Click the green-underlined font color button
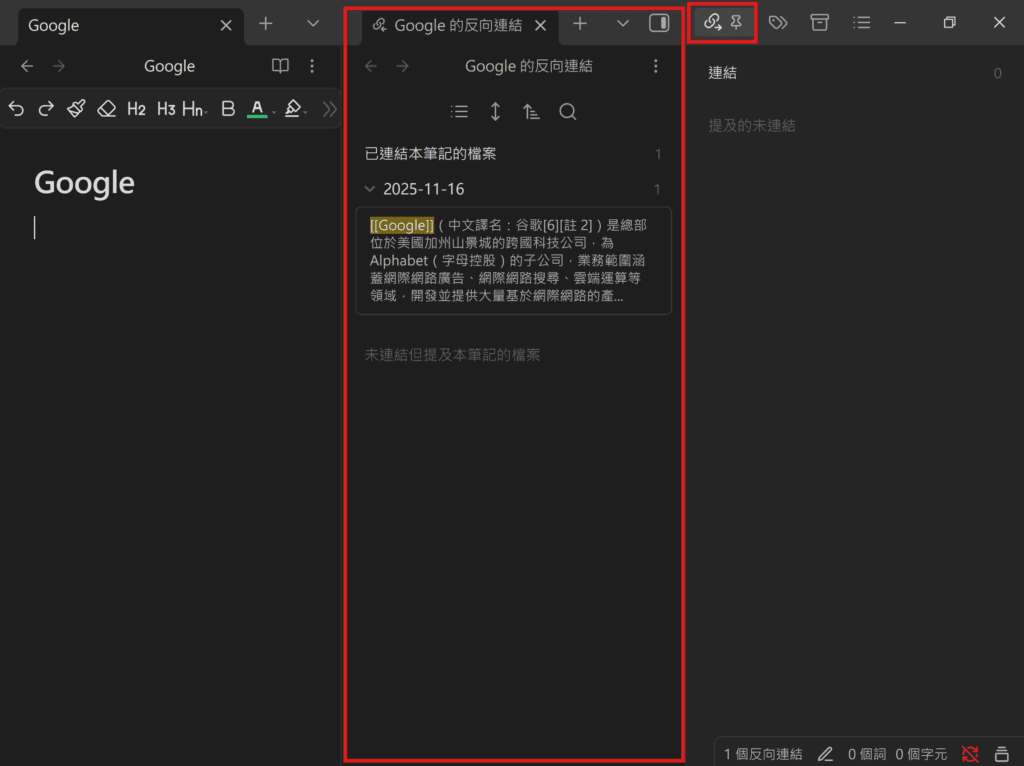The width and height of the screenshot is (1024, 766). click(257, 109)
